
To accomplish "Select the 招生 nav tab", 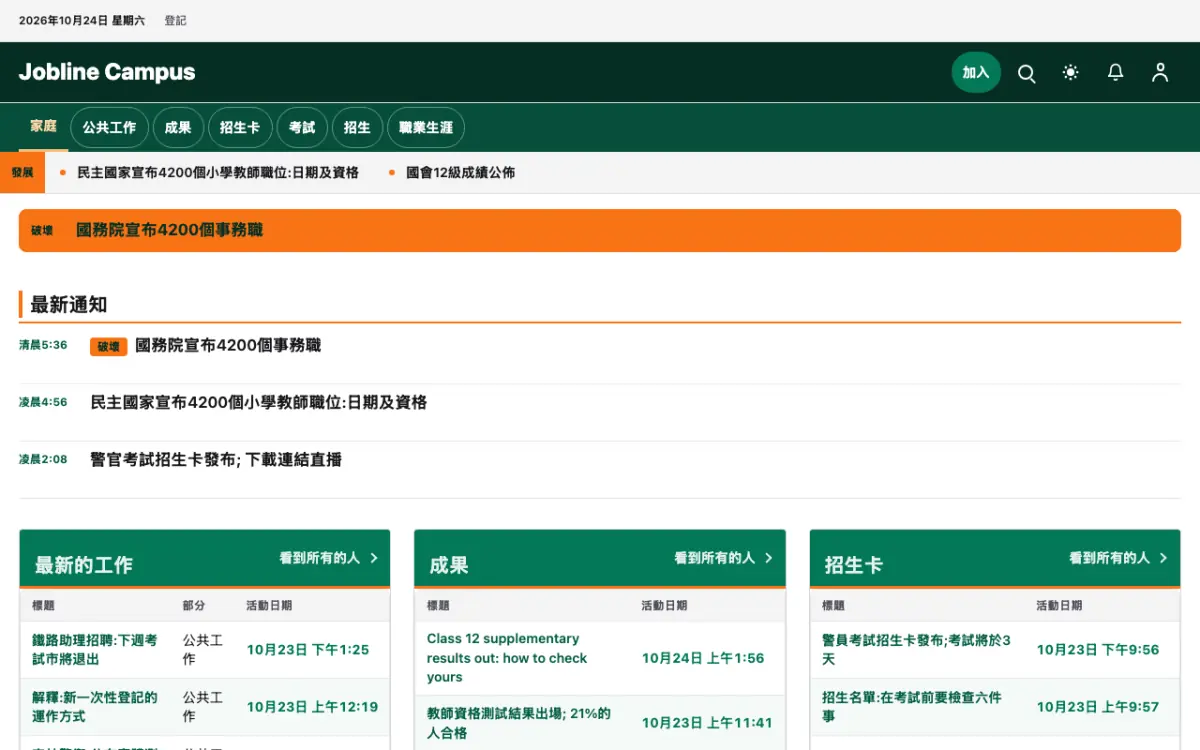I will click(357, 128).
